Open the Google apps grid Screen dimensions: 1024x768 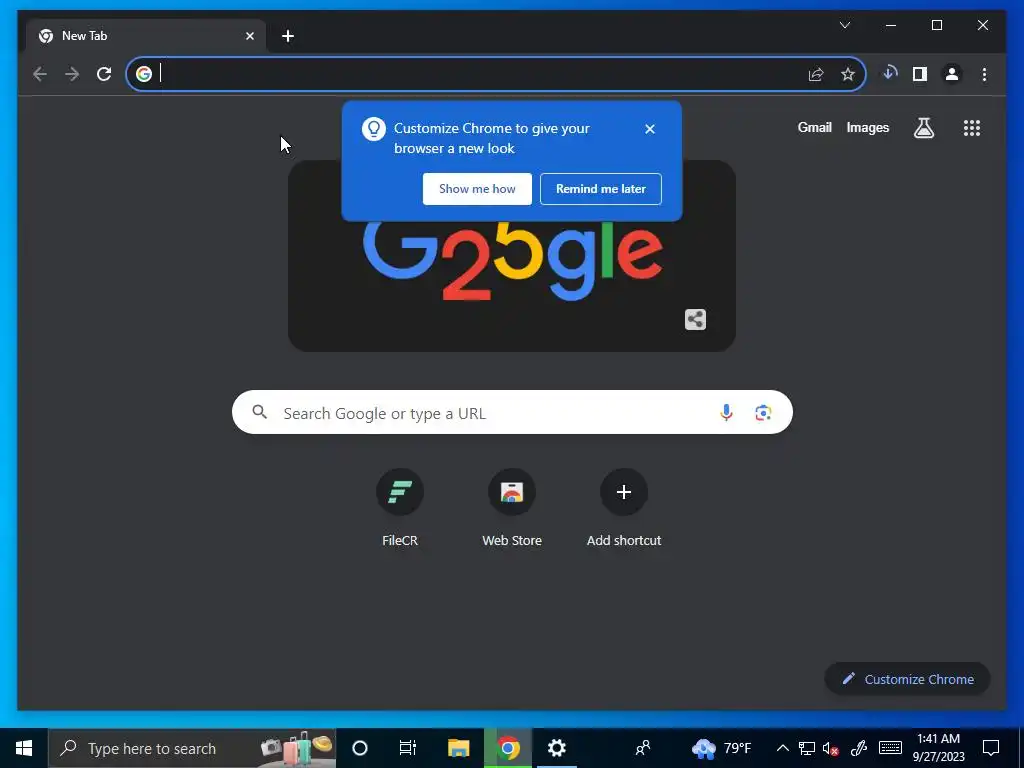click(972, 128)
